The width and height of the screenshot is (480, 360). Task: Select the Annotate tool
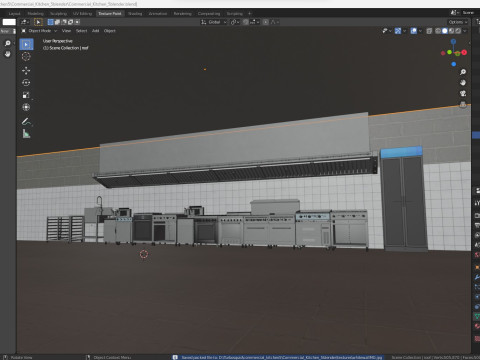click(x=26, y=122)
